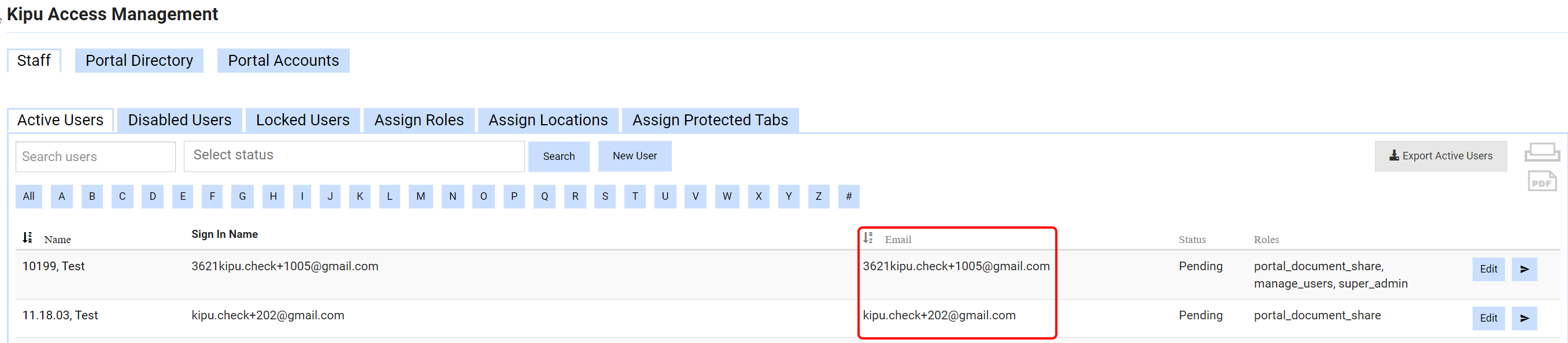Focus the Search users text field
Screen dimensions: 1568x343
tap(95, 157)
